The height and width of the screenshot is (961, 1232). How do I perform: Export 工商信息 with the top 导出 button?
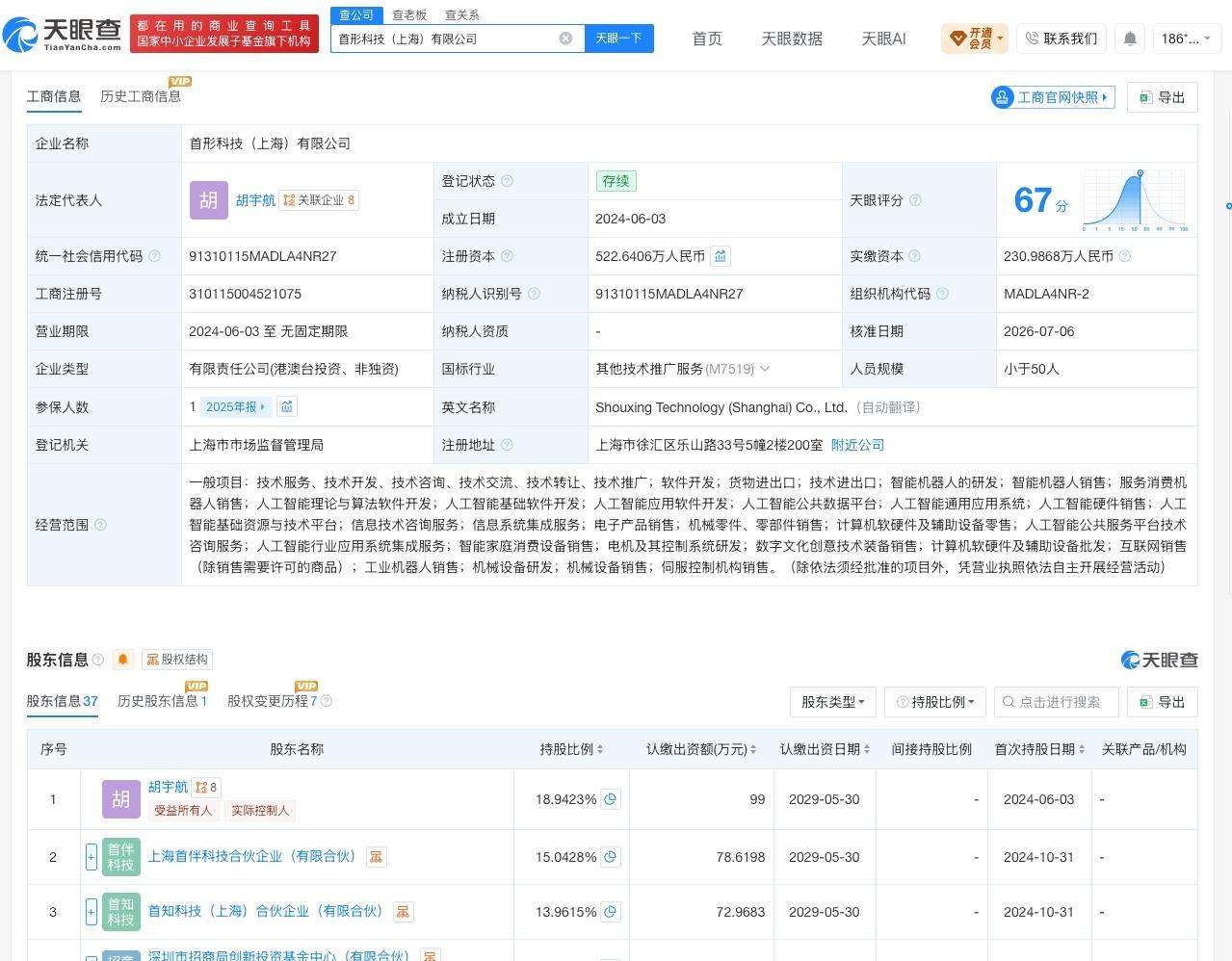coord(1163,97)
